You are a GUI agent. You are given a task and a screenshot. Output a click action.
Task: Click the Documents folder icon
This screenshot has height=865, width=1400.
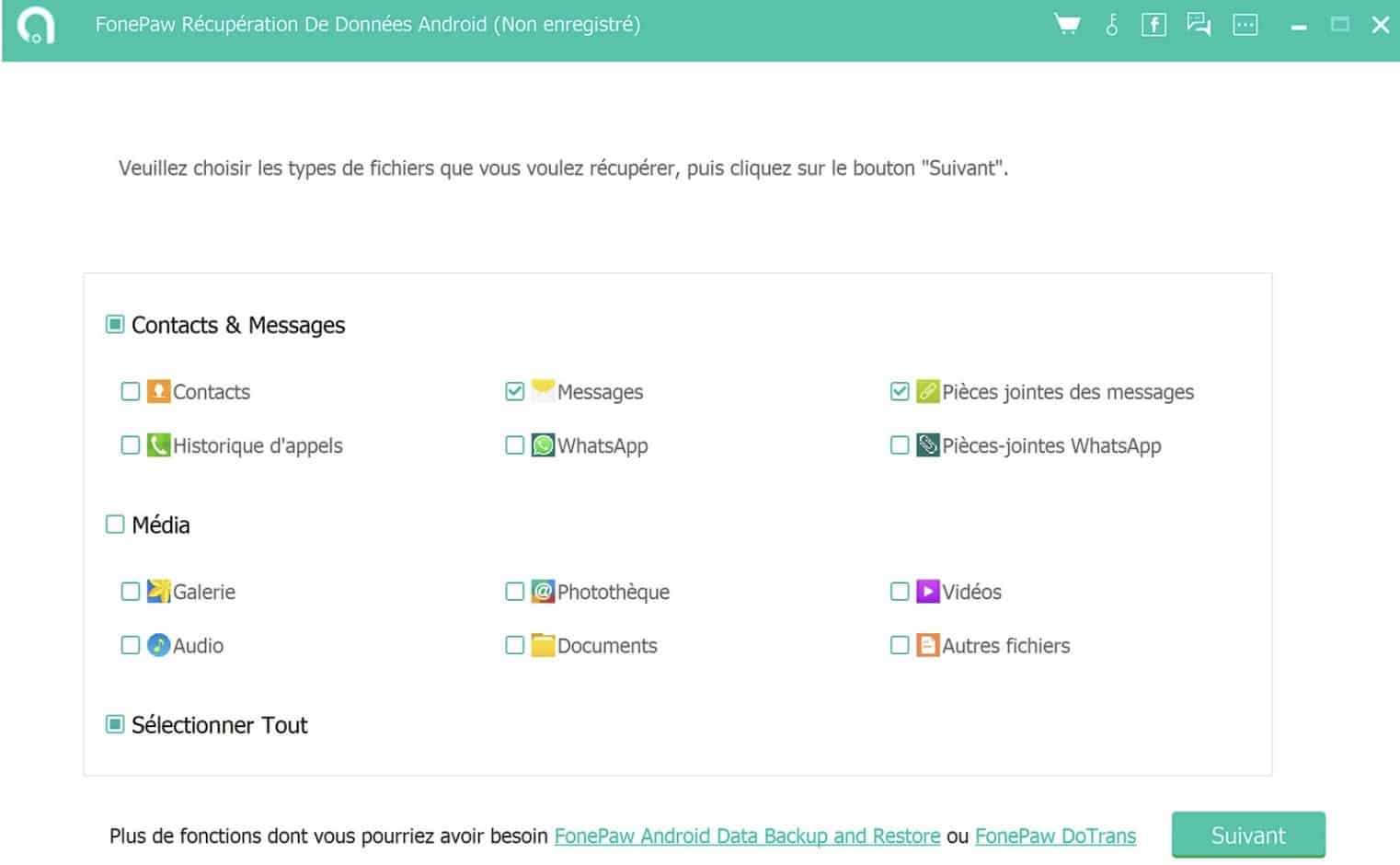pyautogui.click(x=544, y=645)
